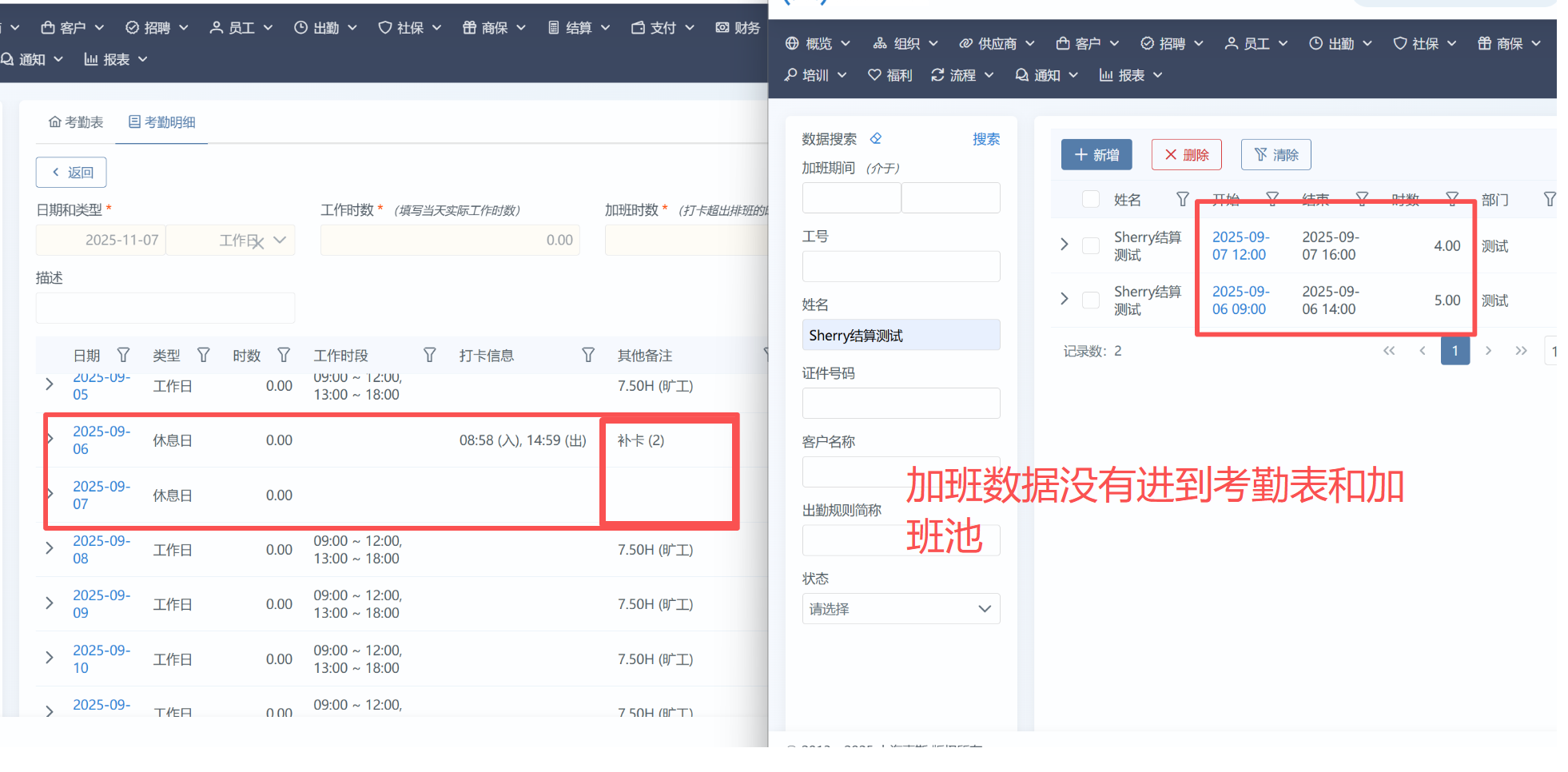Click the eraser icon beside 数据搜索

876,138
